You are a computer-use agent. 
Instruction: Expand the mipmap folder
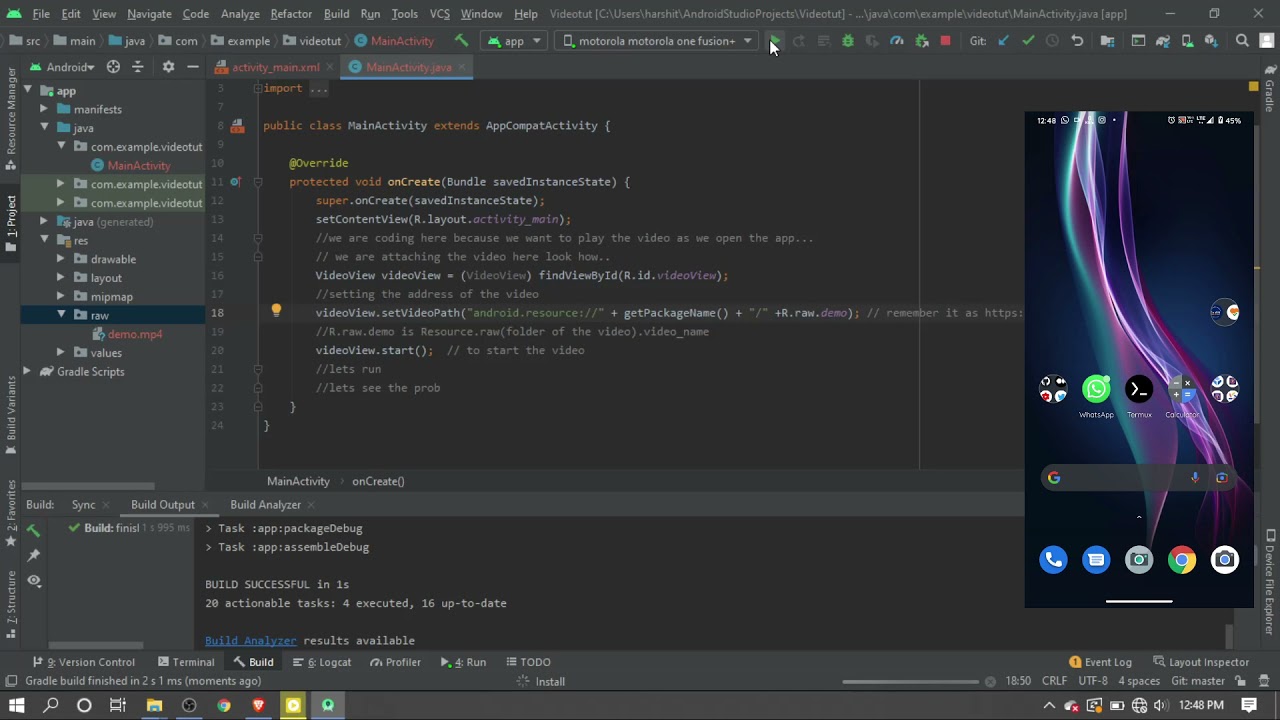pos(61,296)
